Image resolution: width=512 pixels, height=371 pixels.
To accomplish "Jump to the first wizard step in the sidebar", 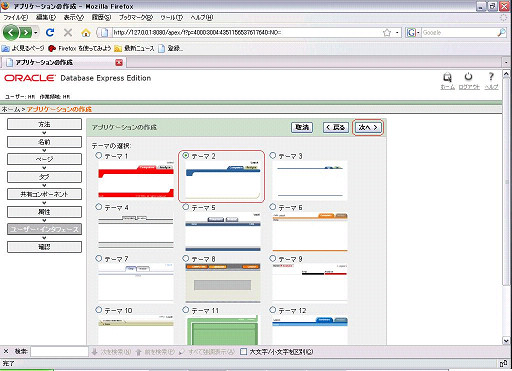I will (44, 124).
